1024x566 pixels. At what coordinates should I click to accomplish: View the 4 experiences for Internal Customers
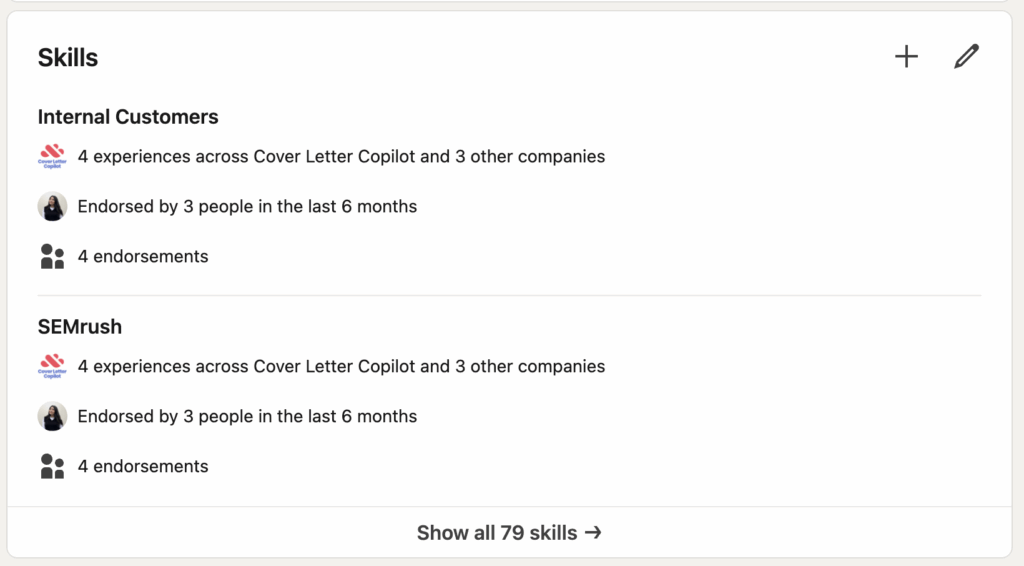[341, 157]
